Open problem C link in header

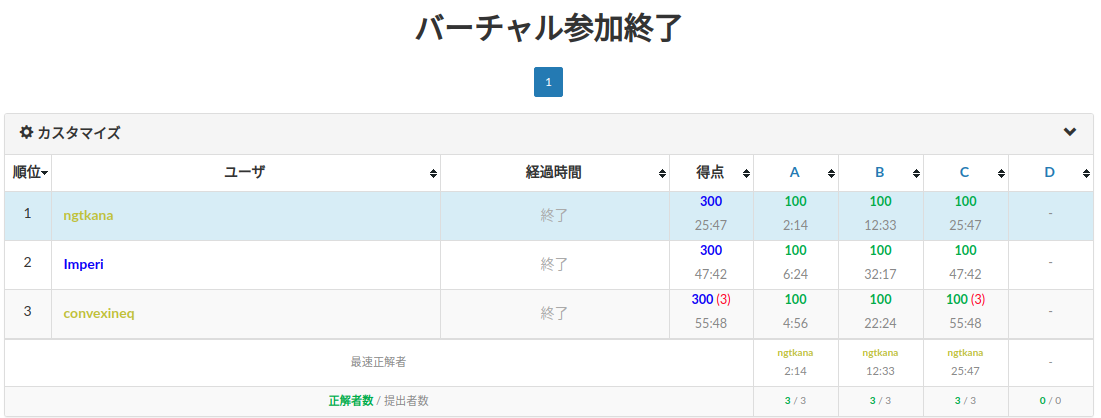pos(965,173)
